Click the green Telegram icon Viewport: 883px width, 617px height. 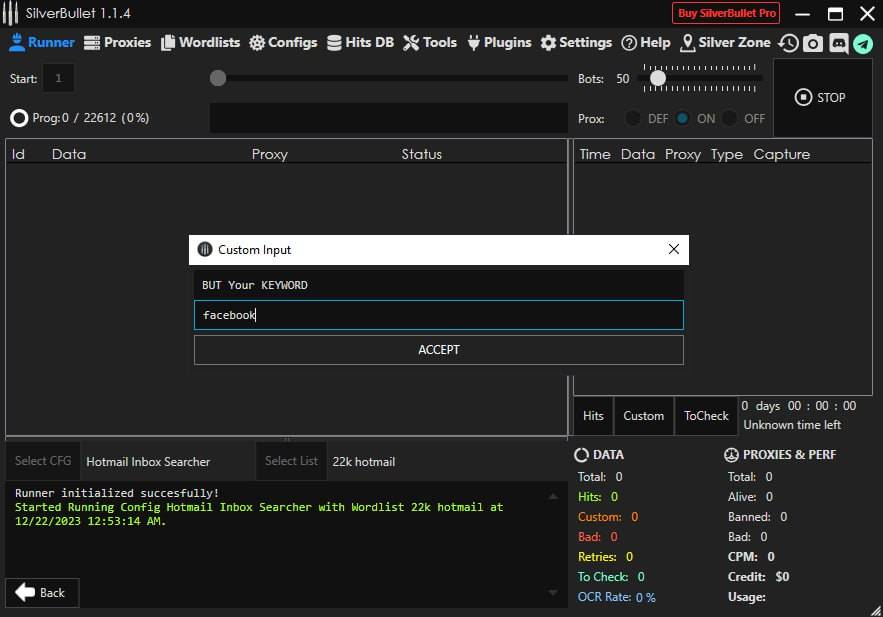coord(863,43)
